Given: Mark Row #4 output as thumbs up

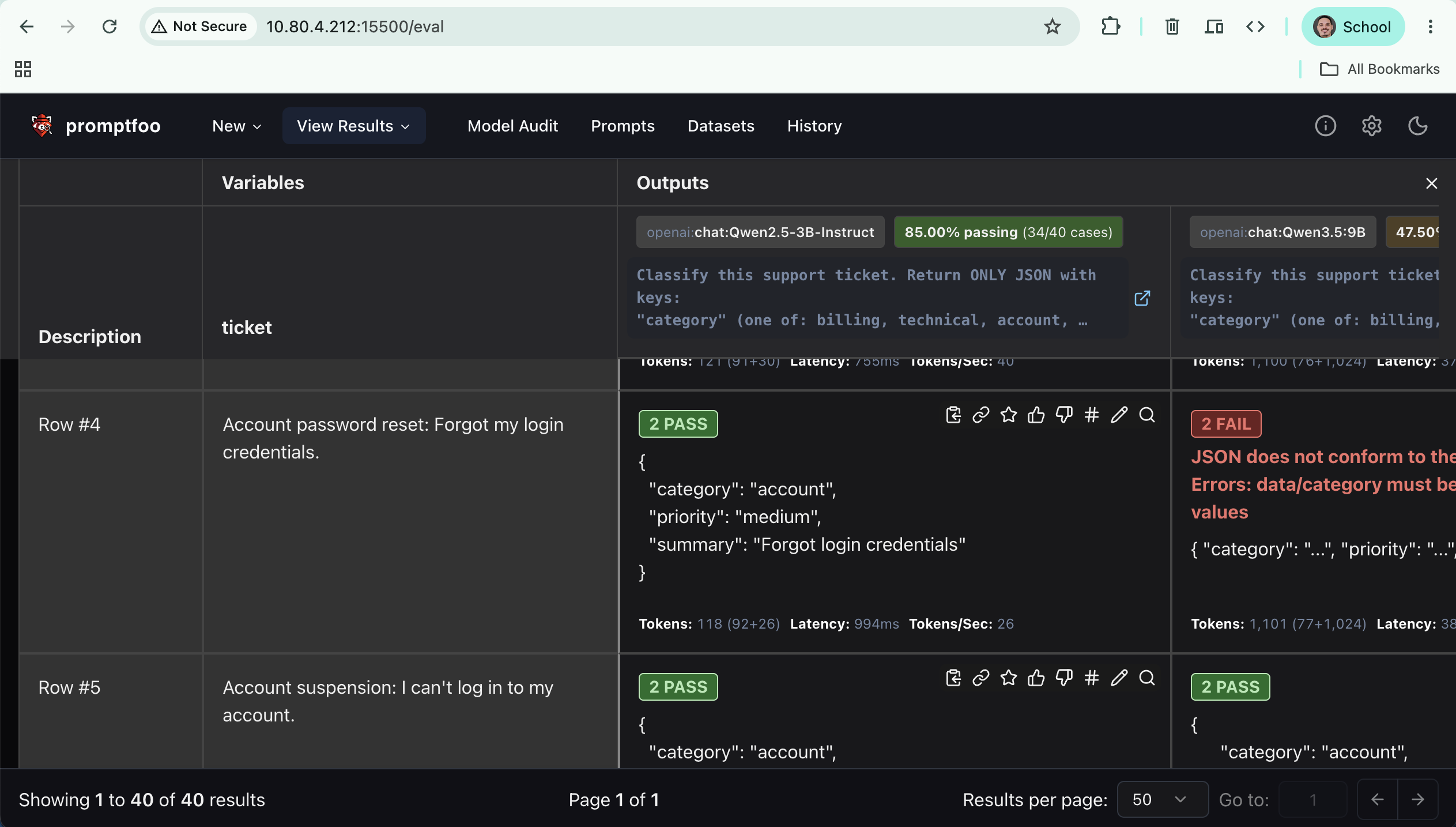Looking at the screenshot, I should [1036, 415].
